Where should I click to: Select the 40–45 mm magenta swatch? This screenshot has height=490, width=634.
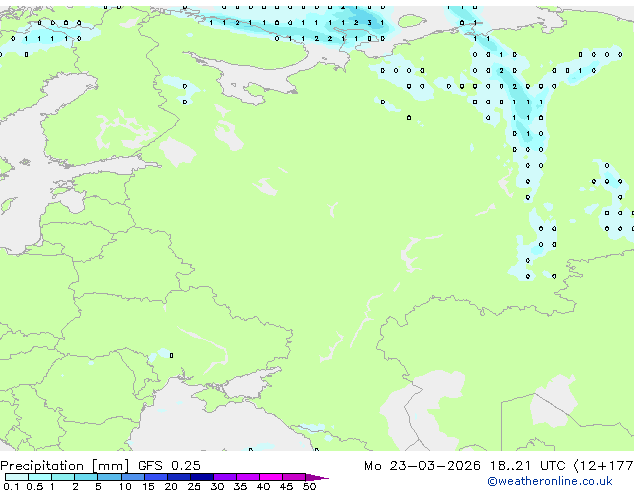pyautogui.click(x=271, y=477)
